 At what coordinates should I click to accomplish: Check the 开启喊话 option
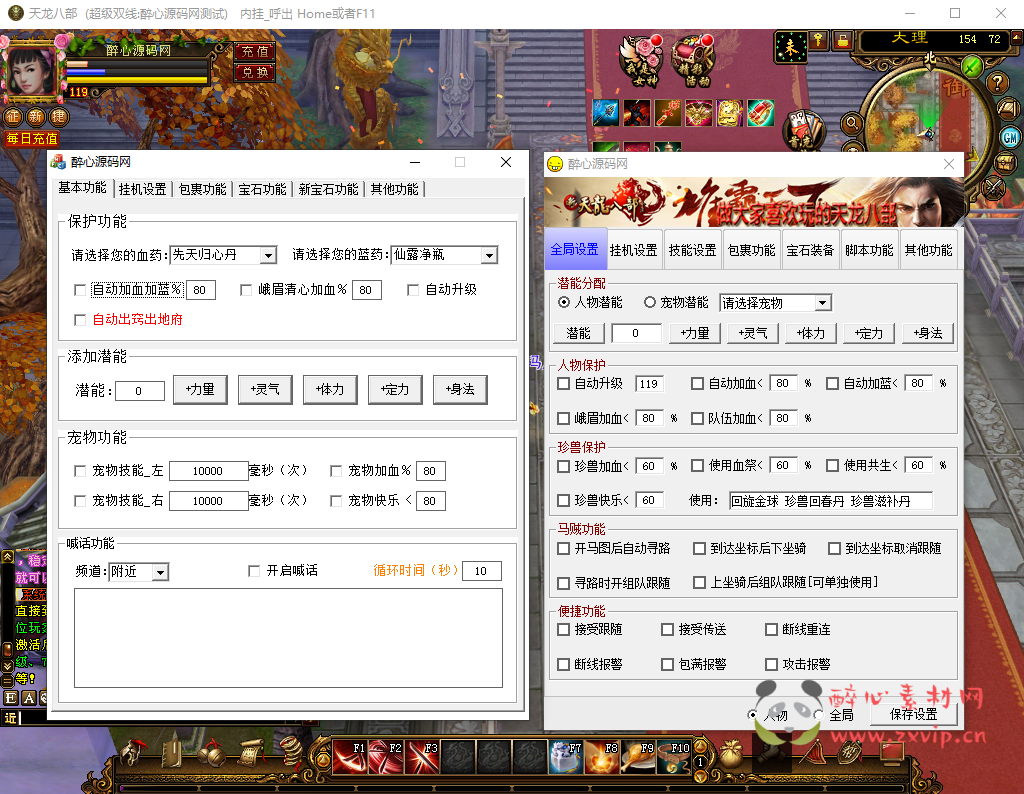[255, 570]
